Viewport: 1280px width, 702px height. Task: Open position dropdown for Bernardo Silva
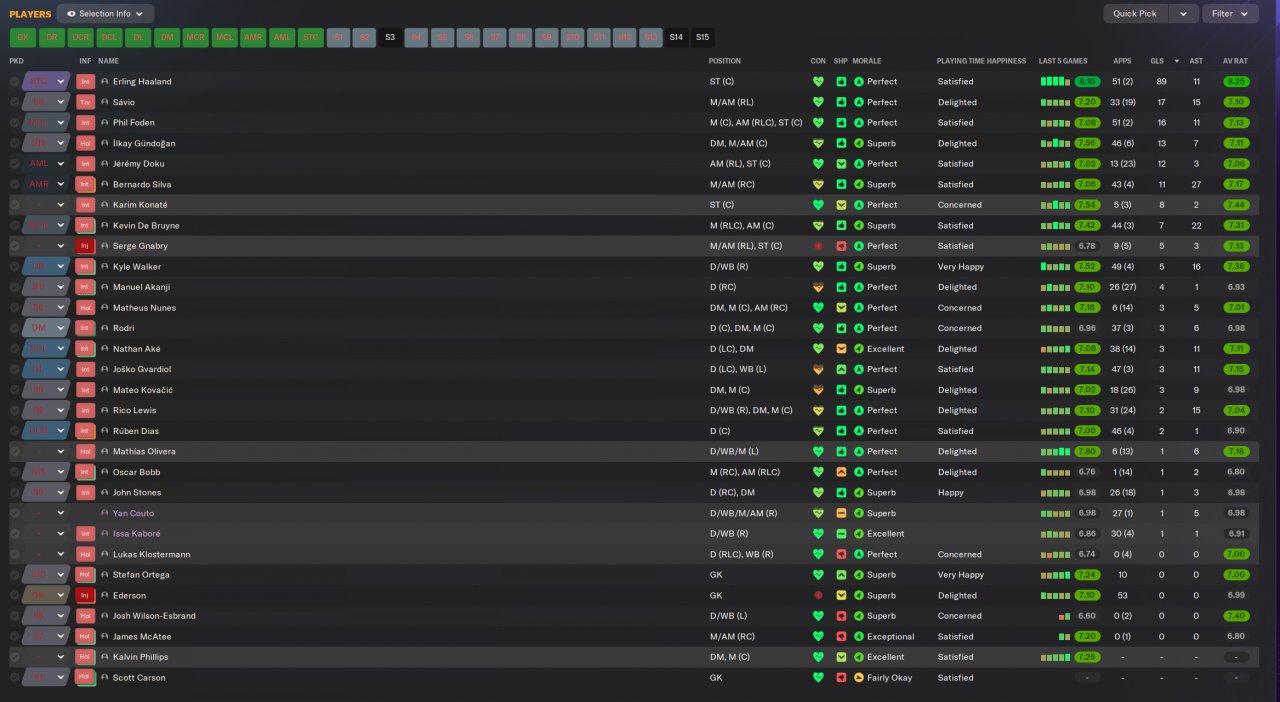[60, 184]
